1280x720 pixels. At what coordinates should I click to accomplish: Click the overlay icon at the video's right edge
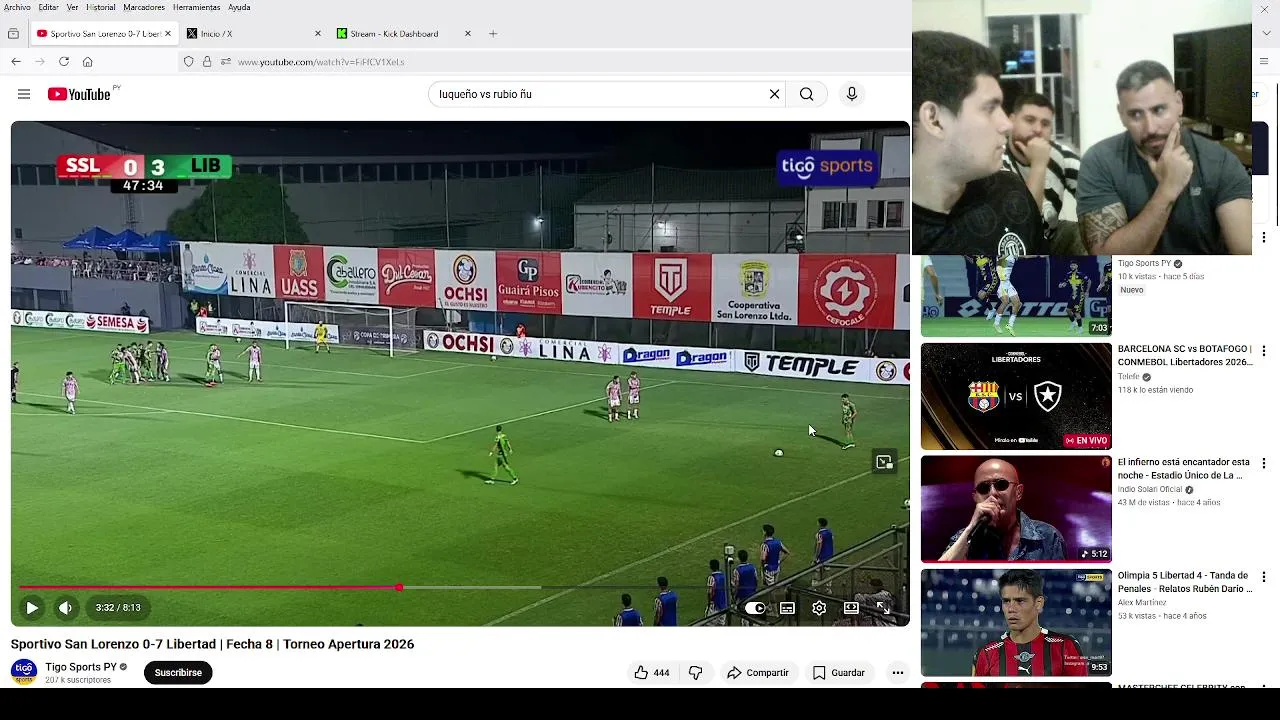point(884,462)
